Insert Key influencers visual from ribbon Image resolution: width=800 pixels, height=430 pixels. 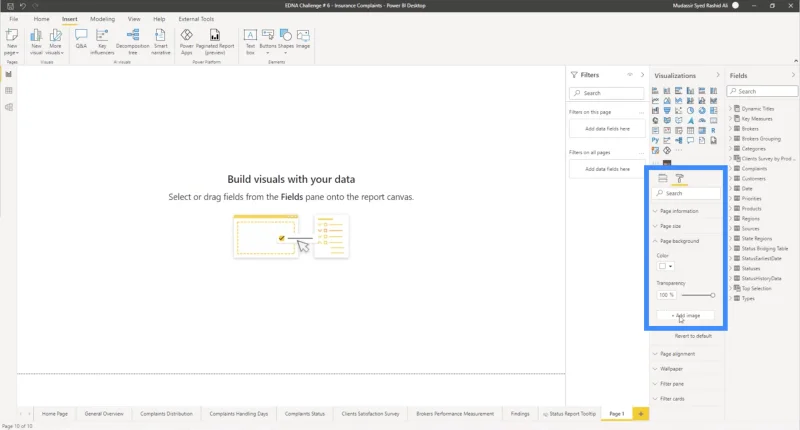click(102, 42)
